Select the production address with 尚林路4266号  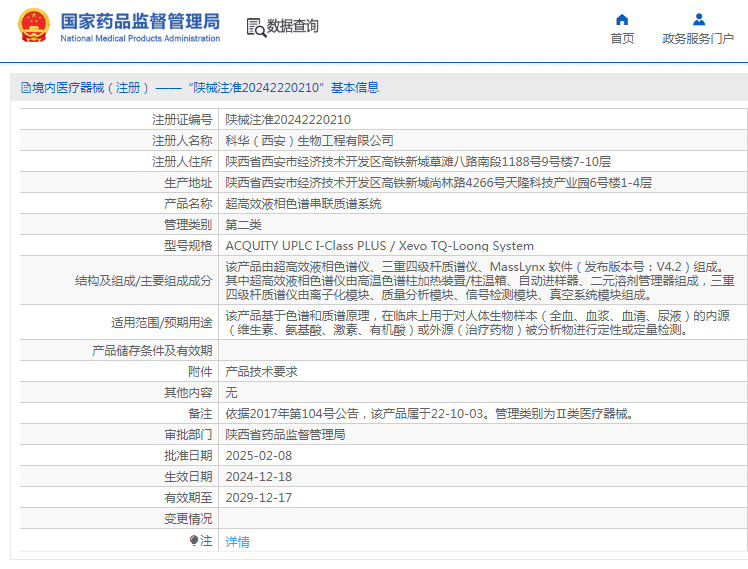click(438, 183)
